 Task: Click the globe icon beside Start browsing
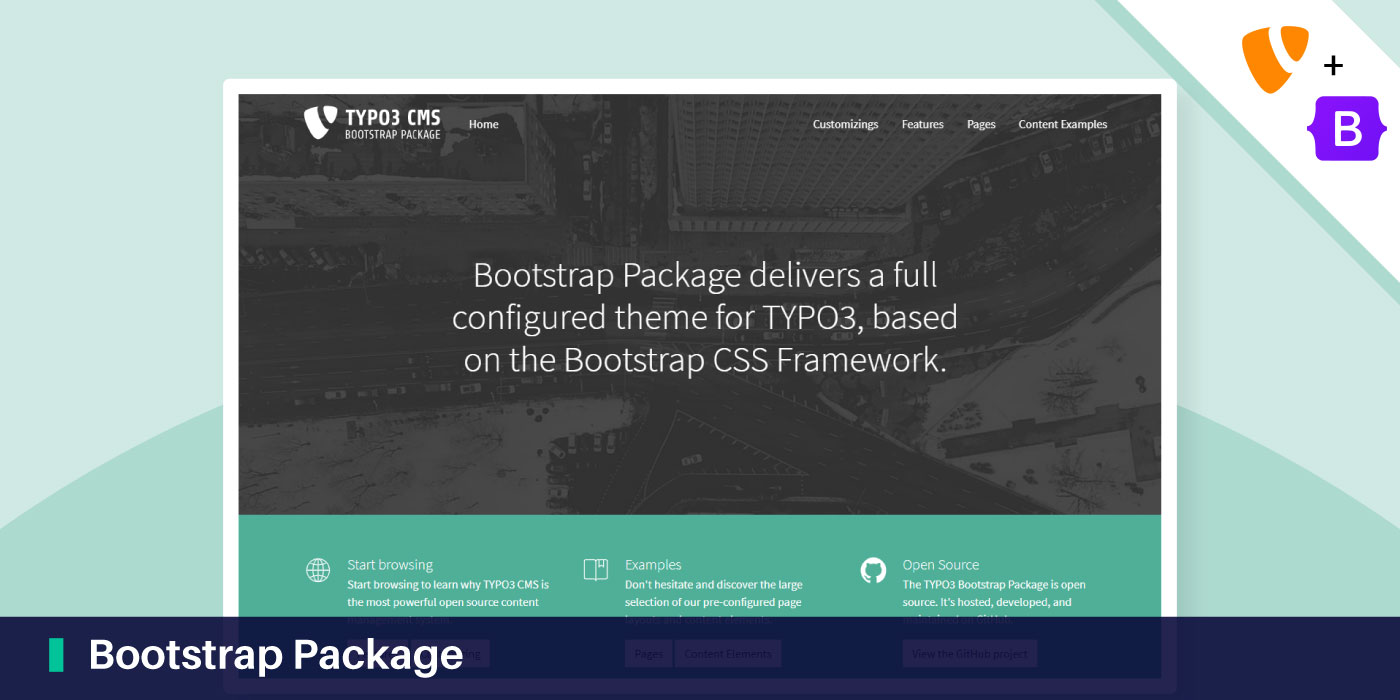point(317,570)
